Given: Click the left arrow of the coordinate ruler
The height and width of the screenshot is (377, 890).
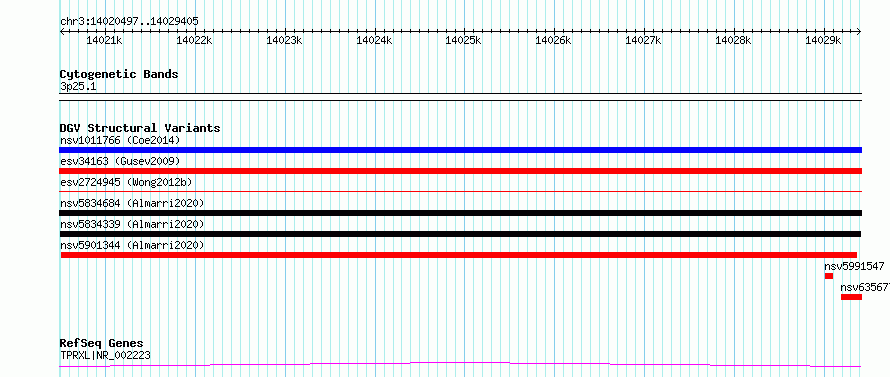Looking at the screenshot, I should point(62,31).
